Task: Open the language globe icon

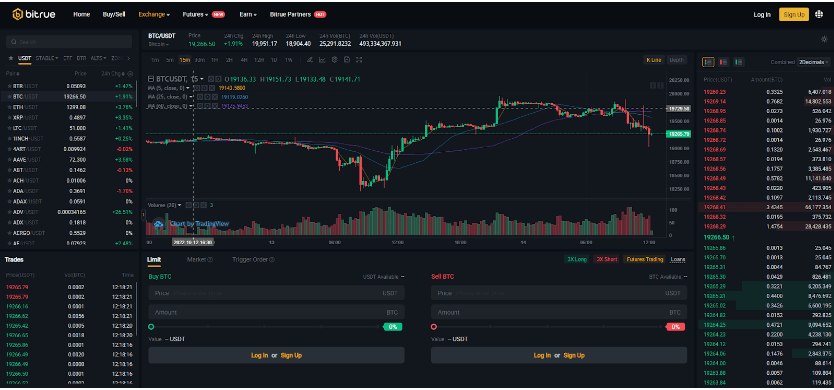Action: pos(819,14)
